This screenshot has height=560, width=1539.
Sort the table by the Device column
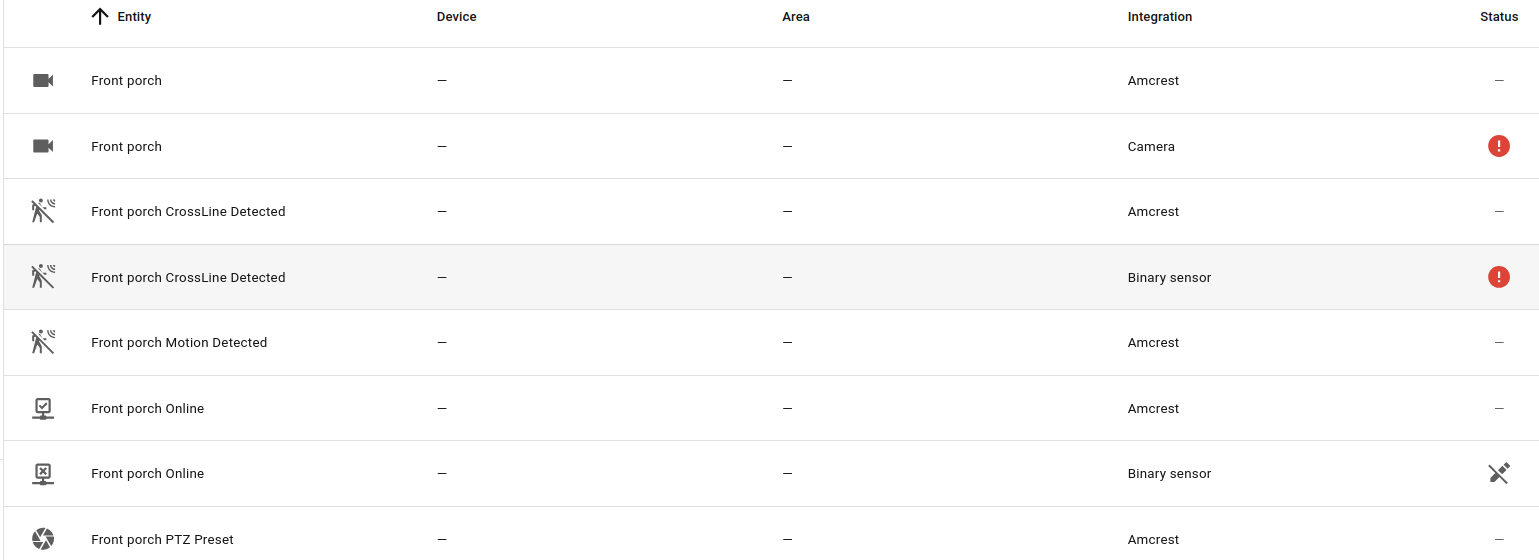456,17
